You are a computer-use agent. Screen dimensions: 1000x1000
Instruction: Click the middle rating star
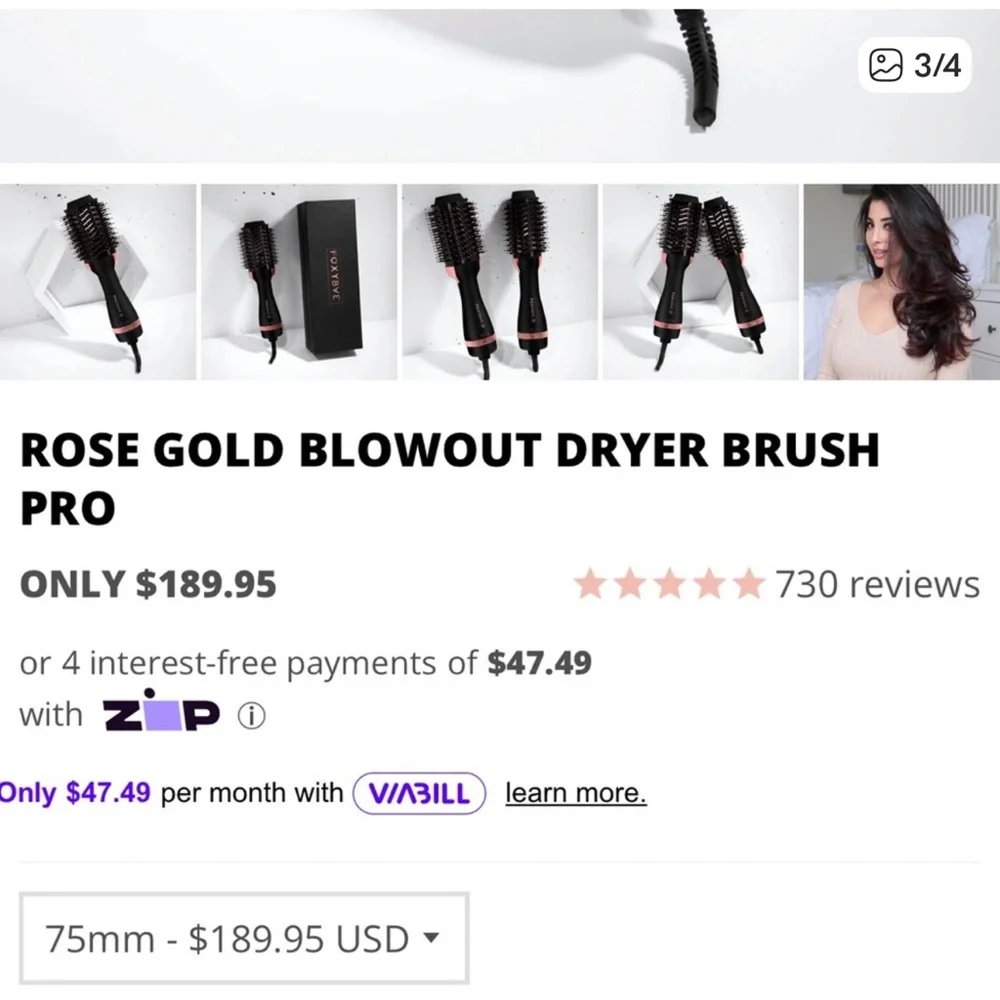pos(669,584)
